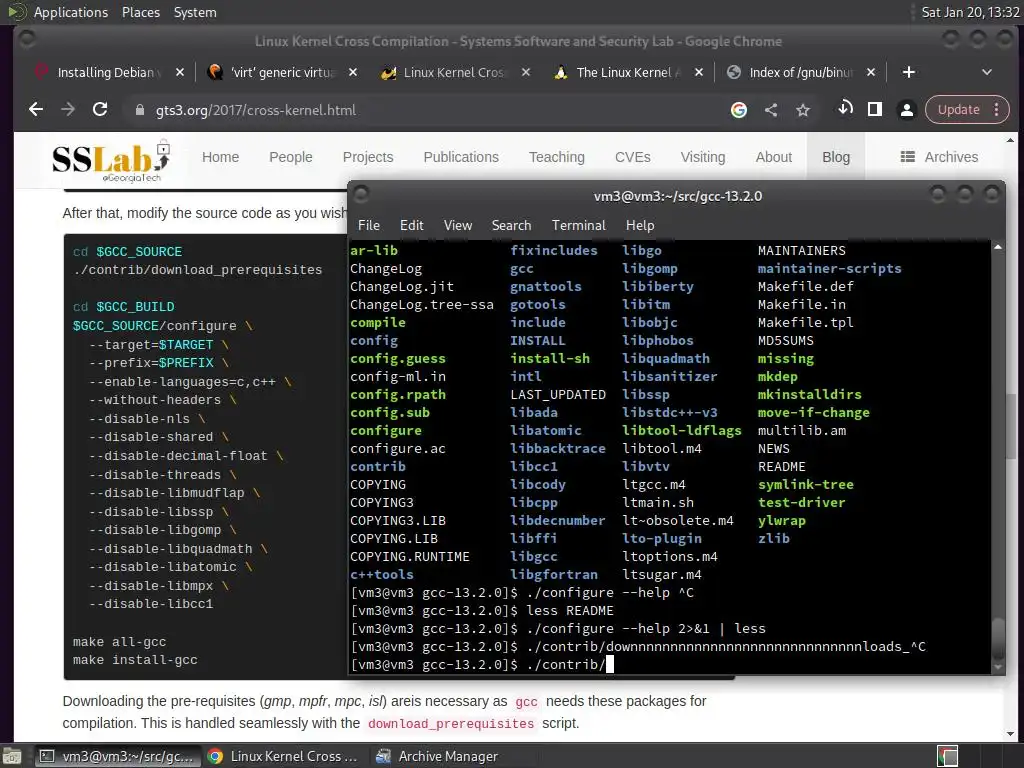This screenshot has height=768, width=1024.
Task: Click 'download_prerequisites' code in the page text
Action: pos(451,724)
